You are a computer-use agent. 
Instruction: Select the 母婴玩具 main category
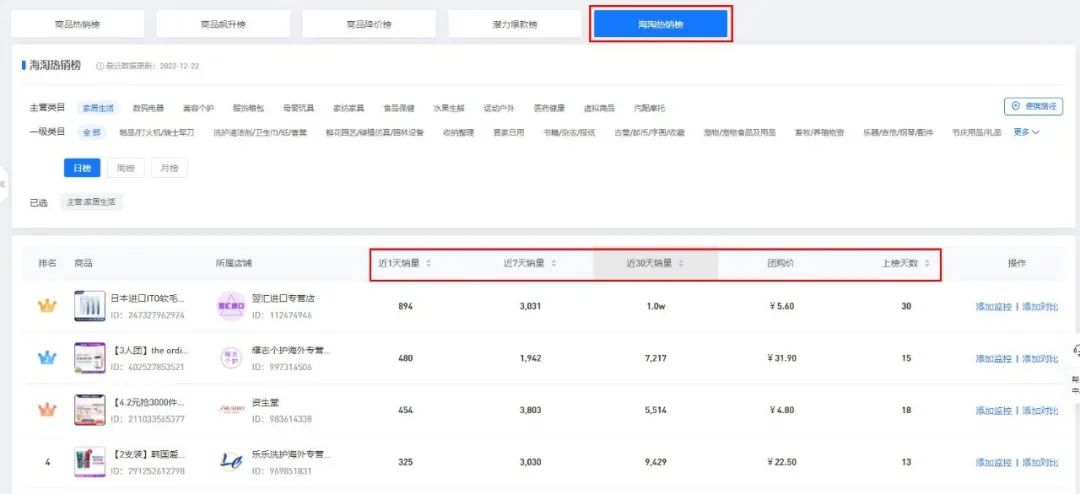point(298,108)
